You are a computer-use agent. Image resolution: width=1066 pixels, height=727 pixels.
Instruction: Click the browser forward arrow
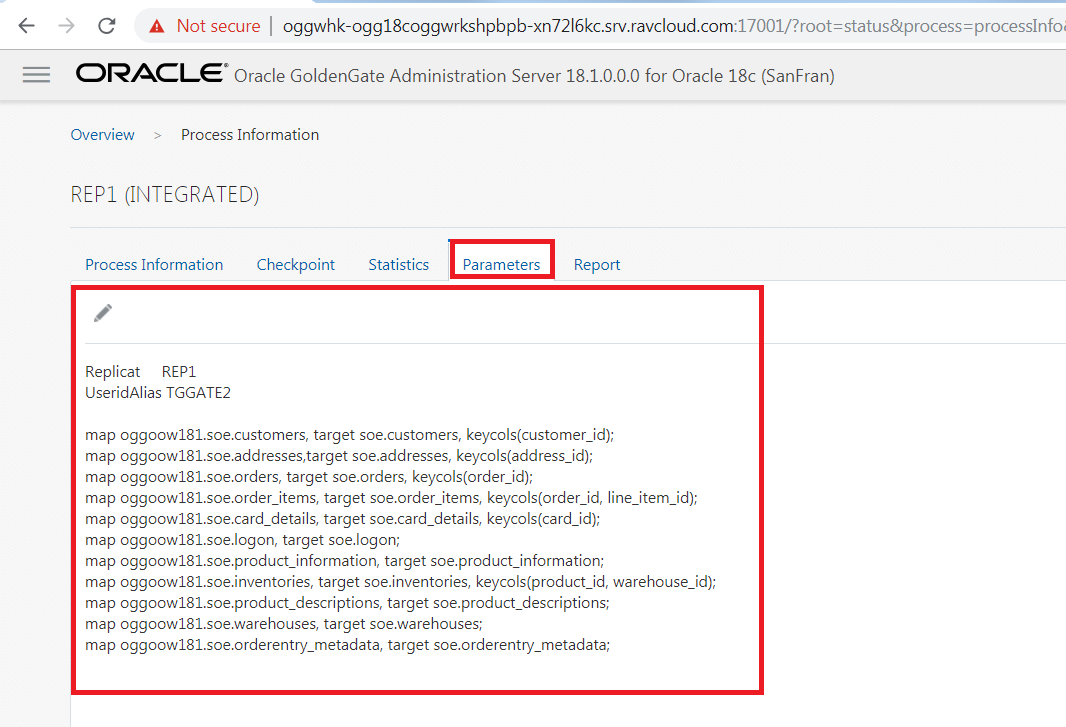coord(67,26)
